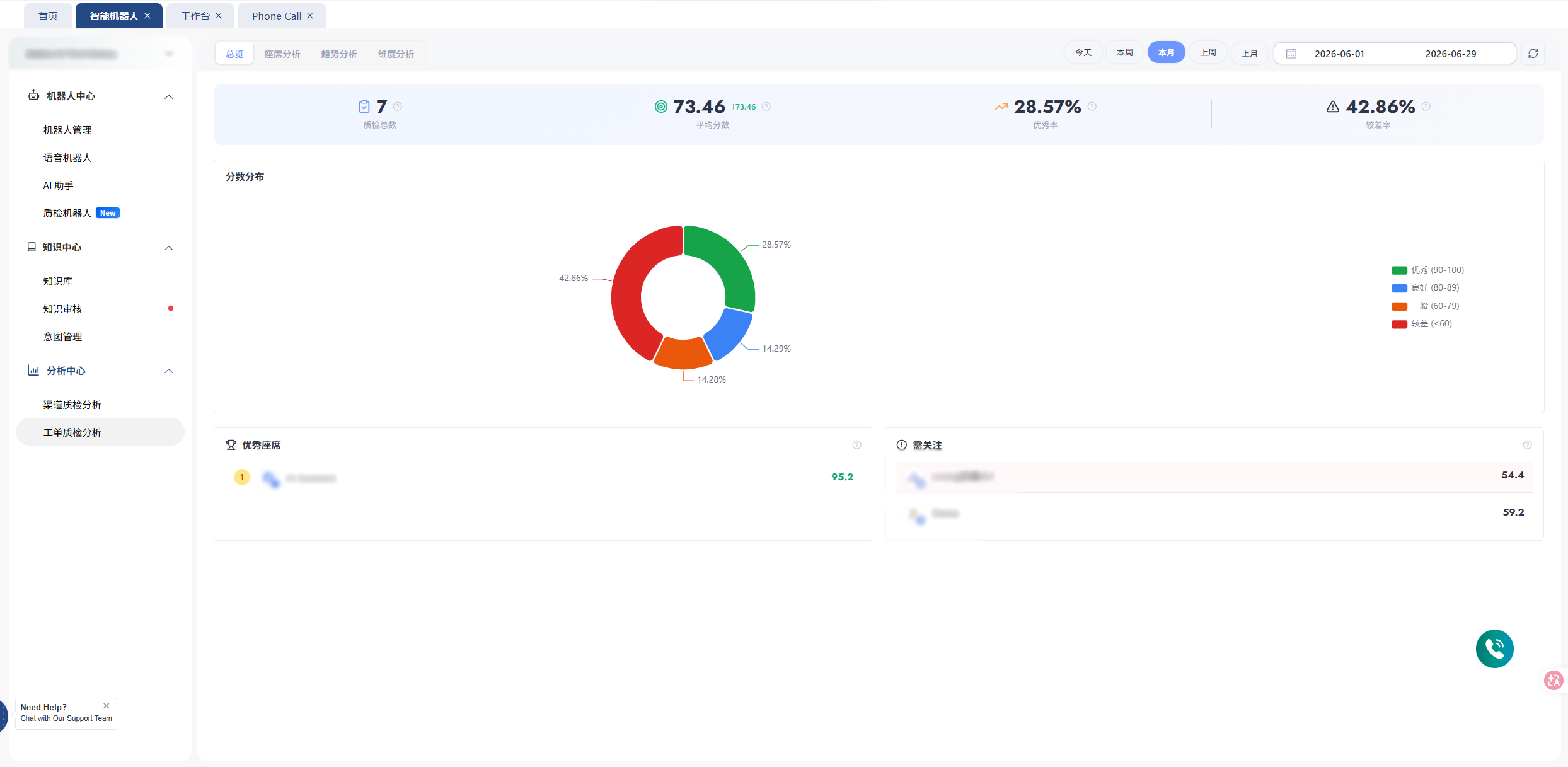Screen dimensions: 1568x767
Task: Open 意图管理 in sidebar
Action: [x=62, y=337]
